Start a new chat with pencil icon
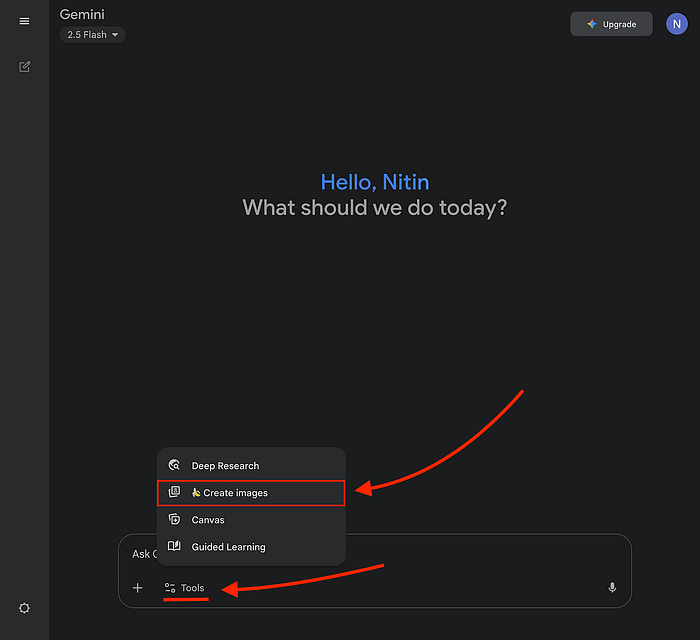 point(24,66)
